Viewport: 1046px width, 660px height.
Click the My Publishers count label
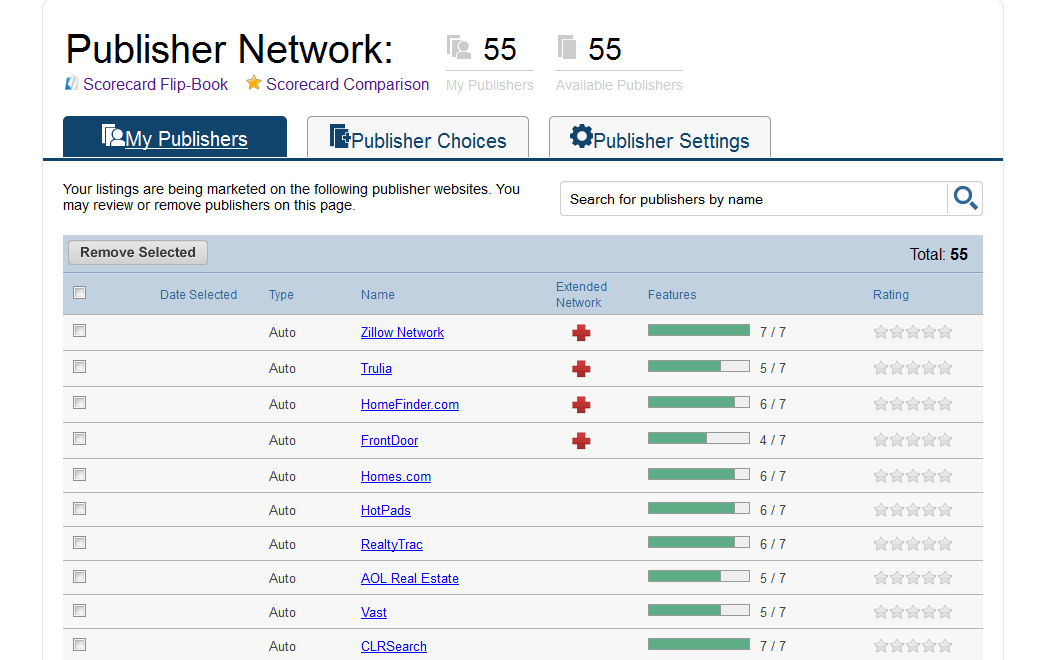(x=490, y=85)
